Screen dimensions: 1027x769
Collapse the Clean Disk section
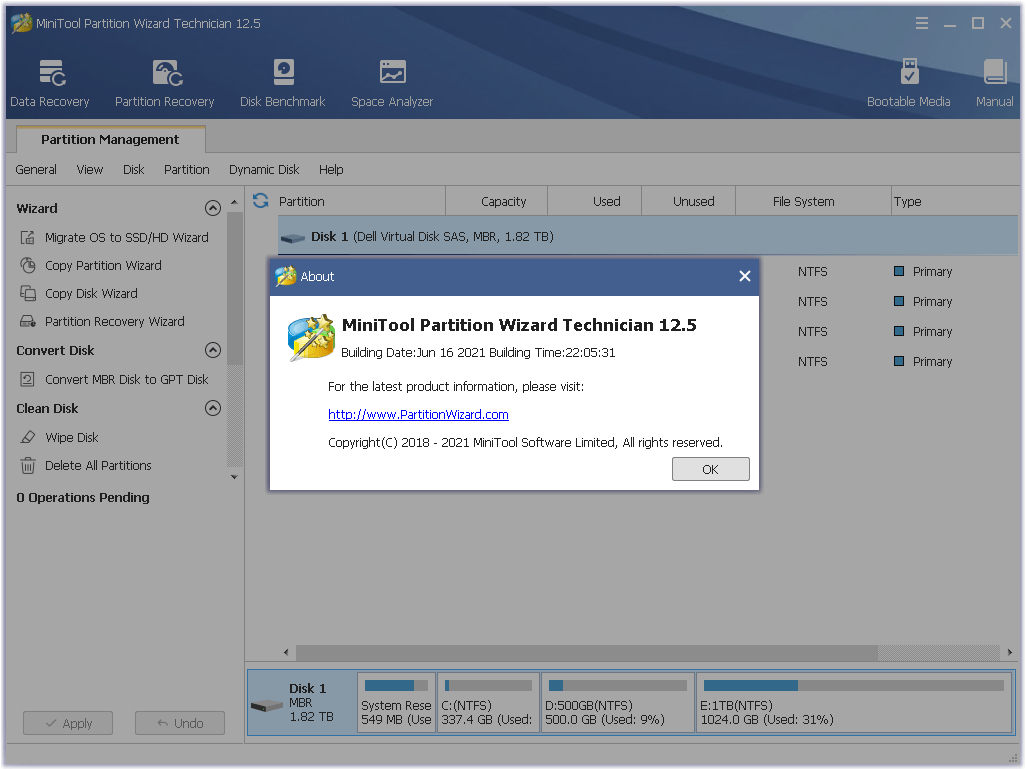point(213,408)
